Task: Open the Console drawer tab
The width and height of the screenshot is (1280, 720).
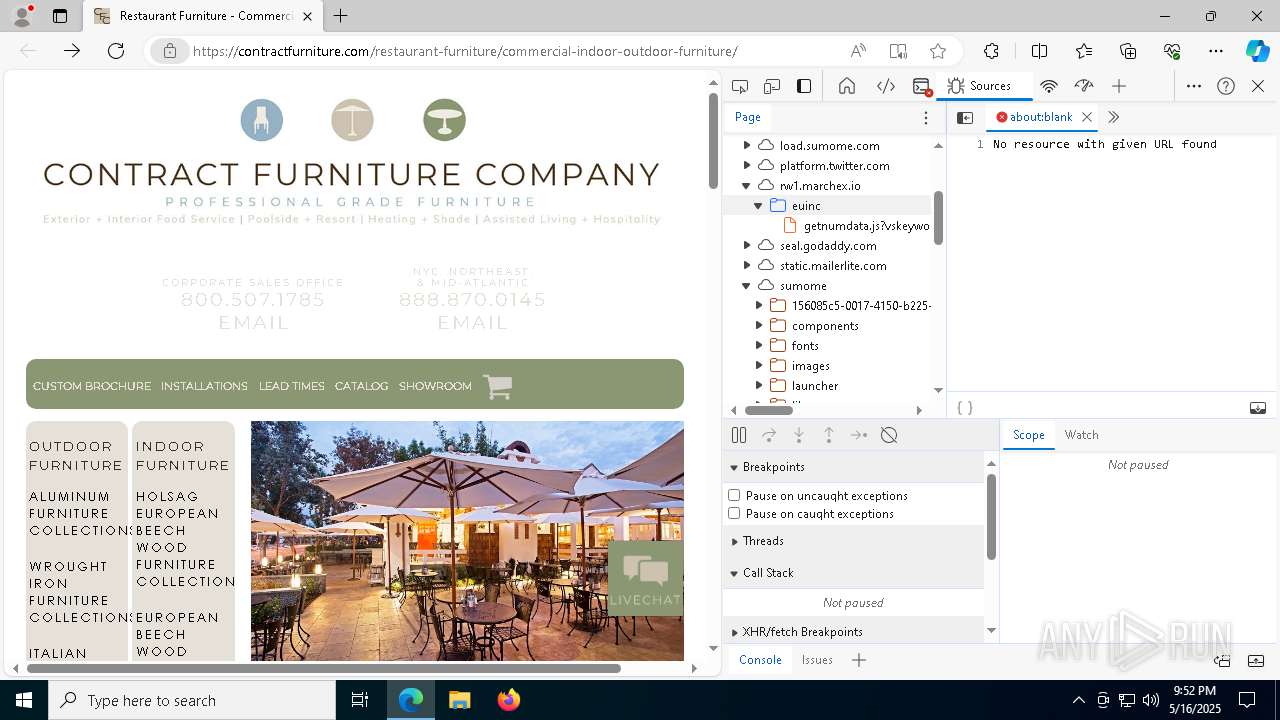Action: pos(760,660)
